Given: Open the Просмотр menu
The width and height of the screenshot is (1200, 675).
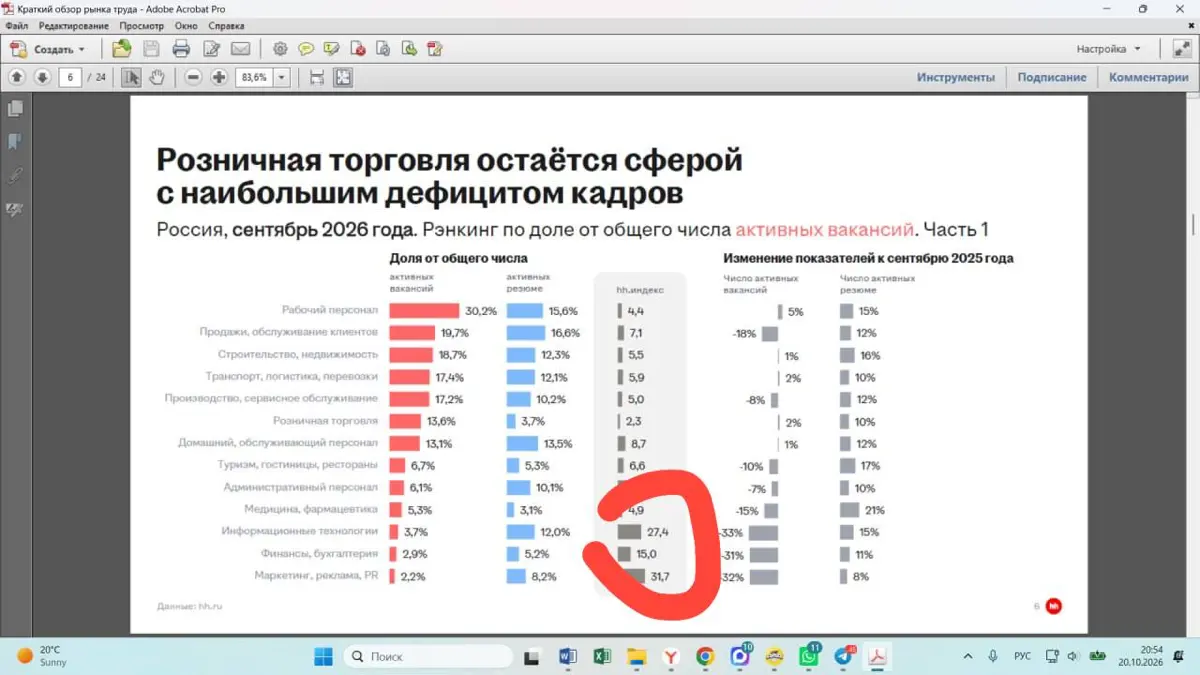Looking at the screenshot, I should tap(141, 25).
